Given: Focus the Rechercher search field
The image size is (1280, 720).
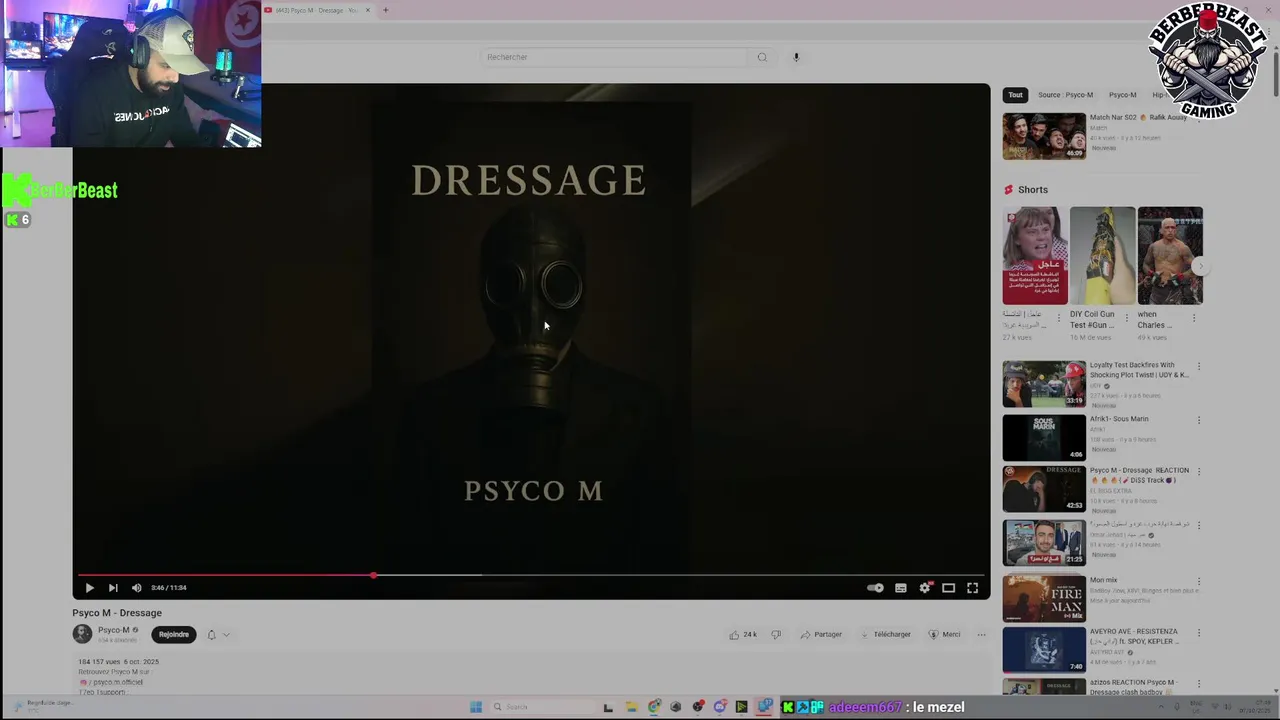Looking at the screenshot, I should 613,57.
